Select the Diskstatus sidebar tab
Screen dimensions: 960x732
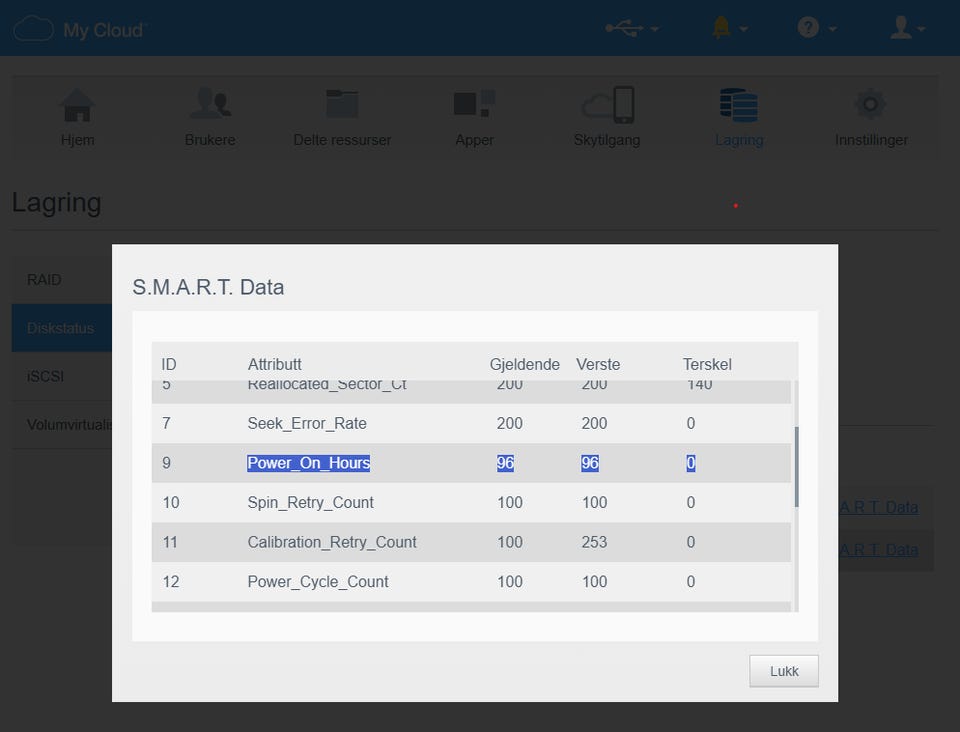[61, 328]
